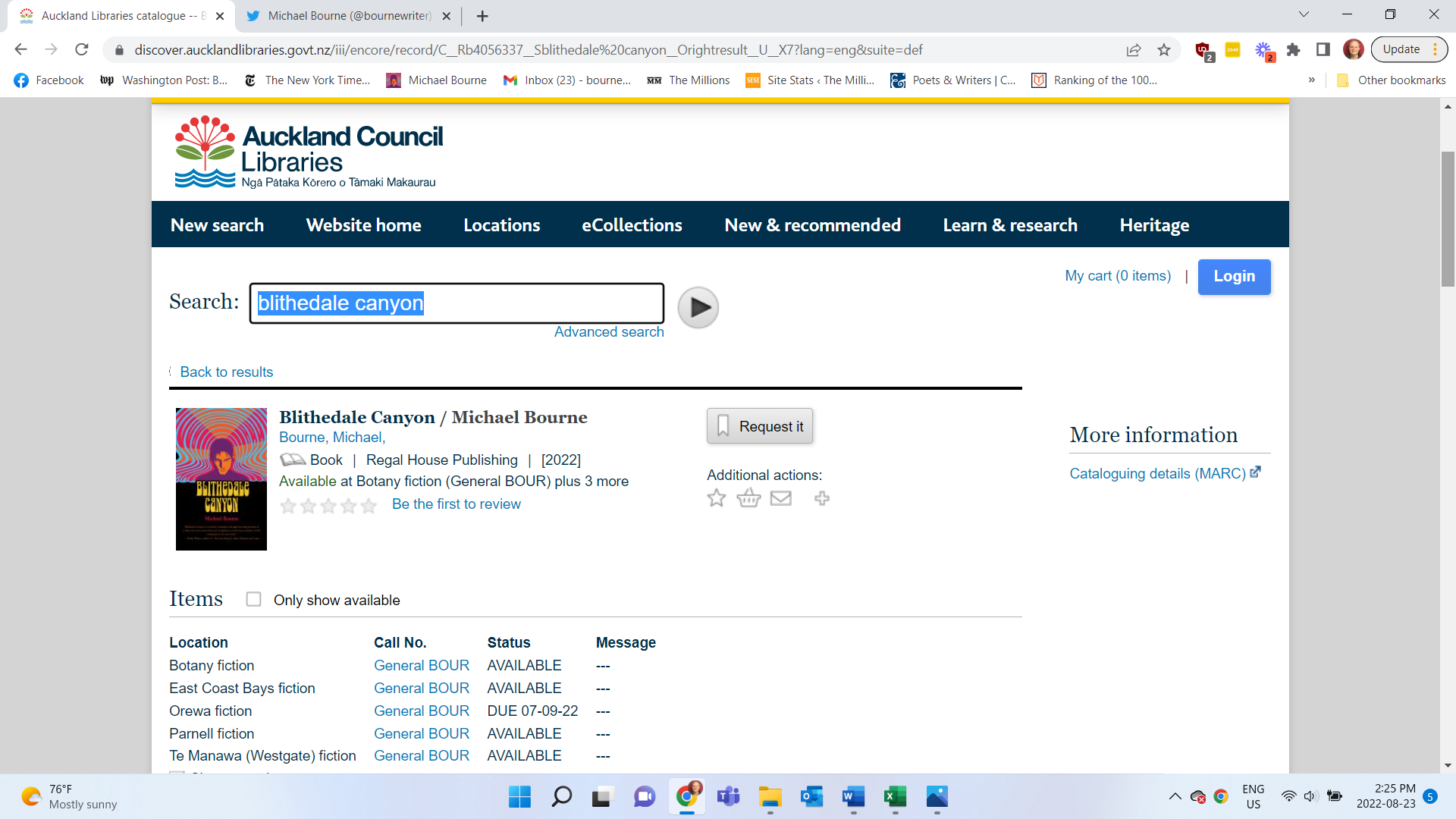Click the plus icon under Additional actions
Image resolution: width=1456 pixels, height=819 pixels.
[821, 498]
